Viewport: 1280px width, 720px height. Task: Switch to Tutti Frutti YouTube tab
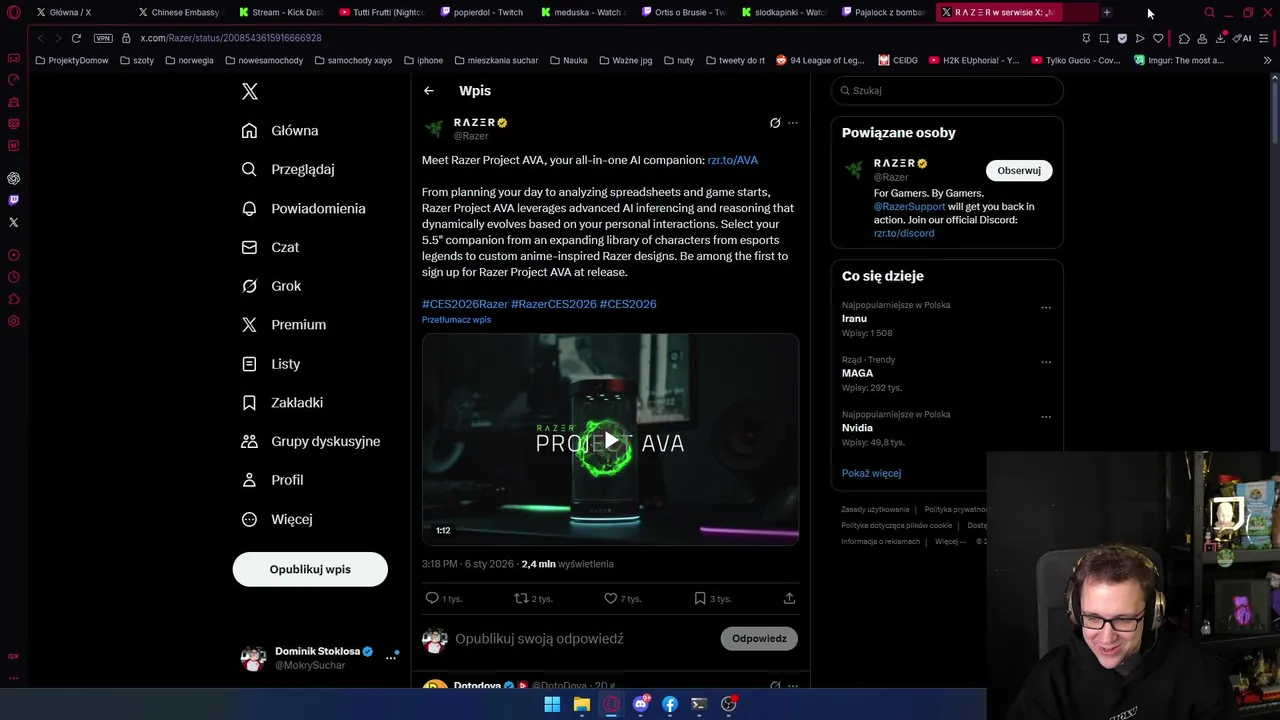[381, 12]
